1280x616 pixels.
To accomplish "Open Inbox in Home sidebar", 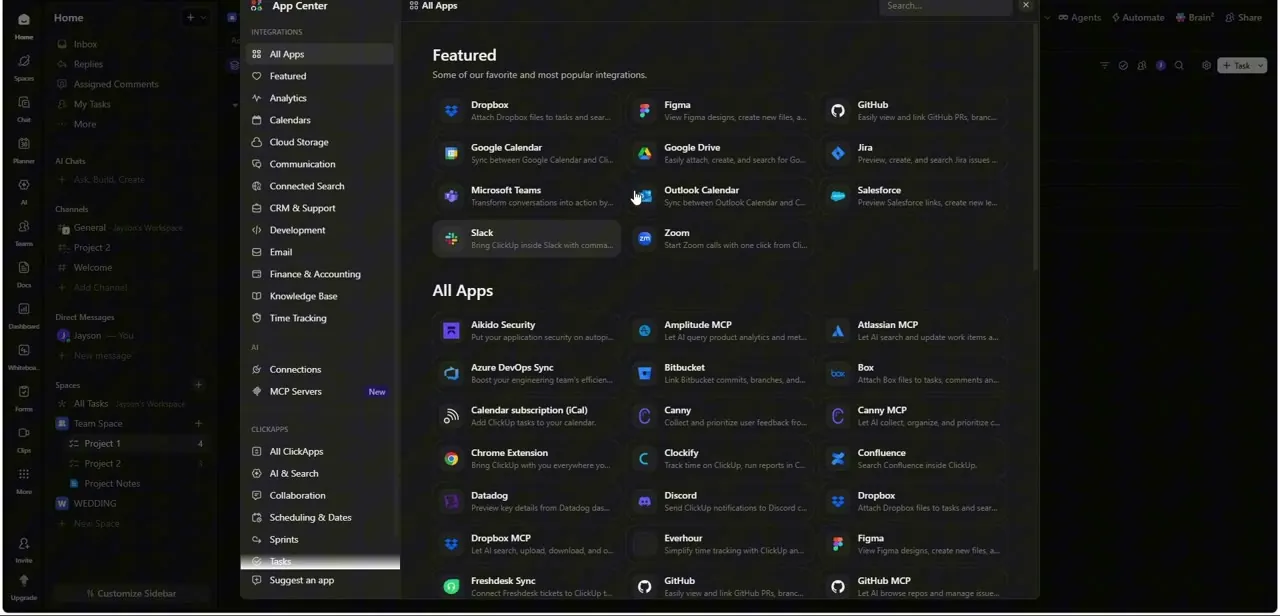I will tap(132, 44).
